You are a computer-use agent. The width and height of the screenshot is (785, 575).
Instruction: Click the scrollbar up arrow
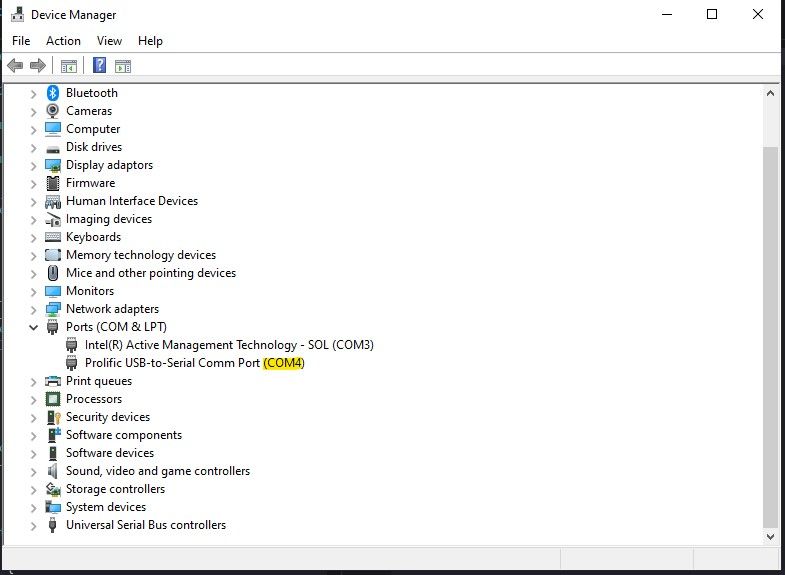pos(770,93)
